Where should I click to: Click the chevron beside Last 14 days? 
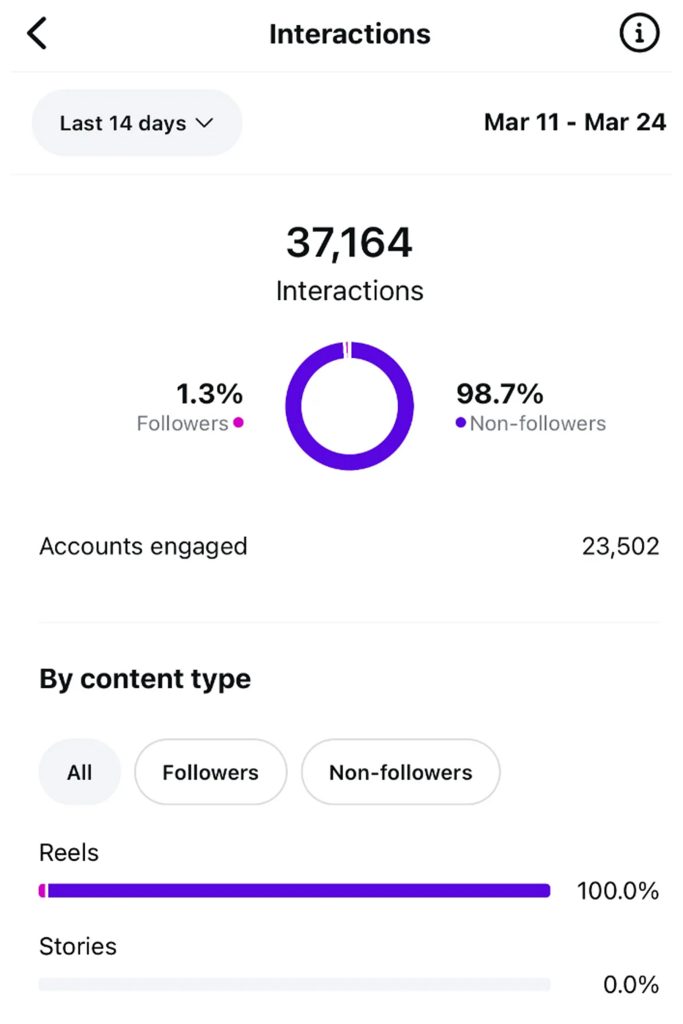[x=204, y=123]
